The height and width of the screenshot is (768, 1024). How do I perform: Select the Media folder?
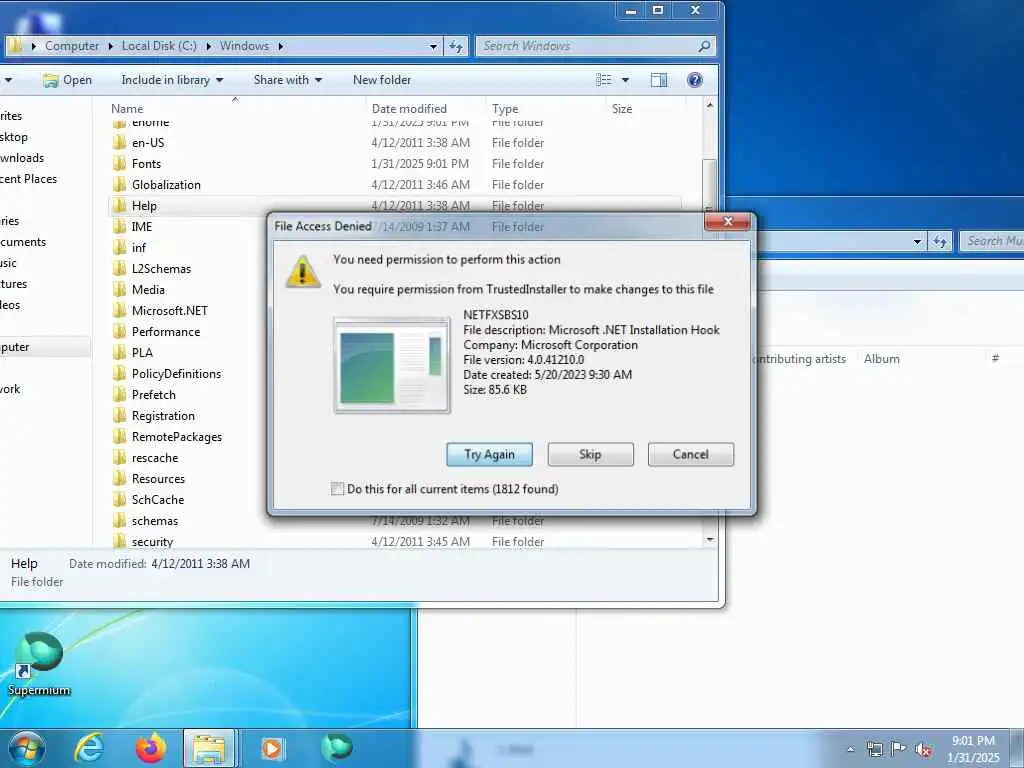tap(148, 289)
